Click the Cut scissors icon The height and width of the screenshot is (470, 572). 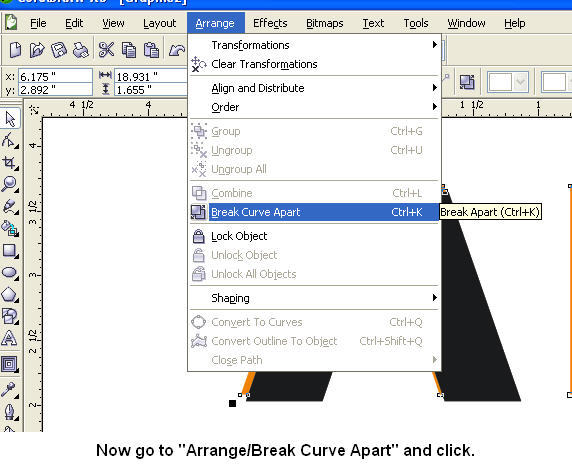point(107,50)
